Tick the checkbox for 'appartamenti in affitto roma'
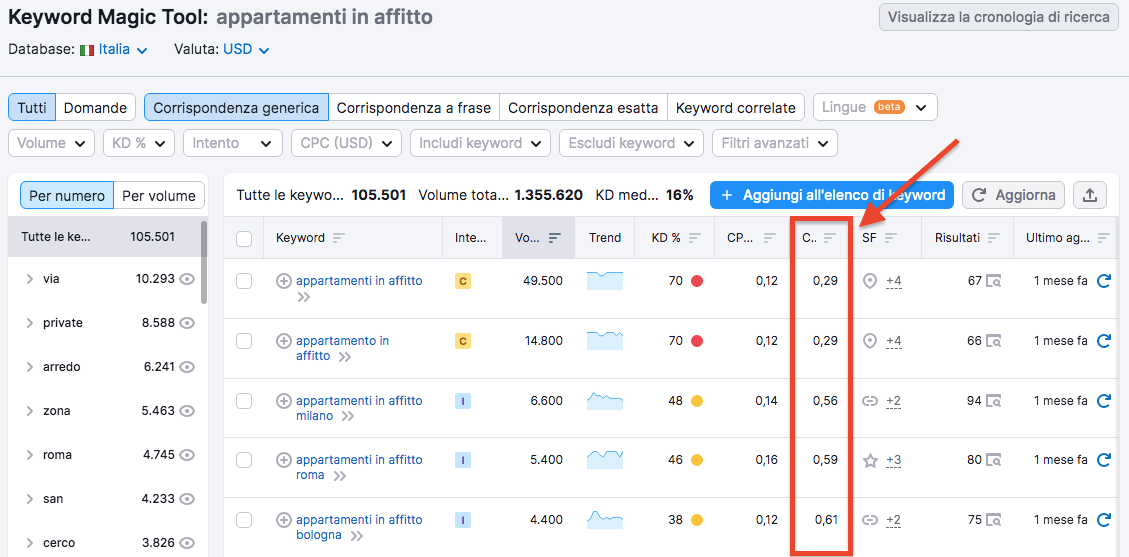The image size is (1129, 557). coord(244,461)
